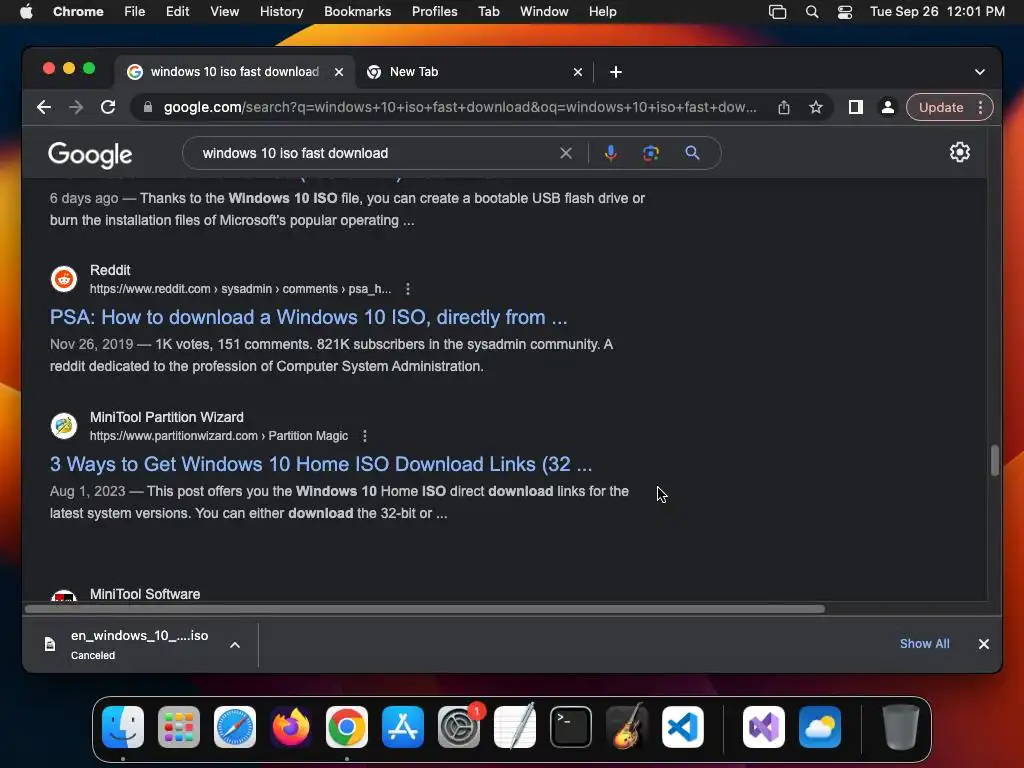Click the horizontal scrollbar at page bottom
The image size is (1024, 768).
tap(425, 609)
